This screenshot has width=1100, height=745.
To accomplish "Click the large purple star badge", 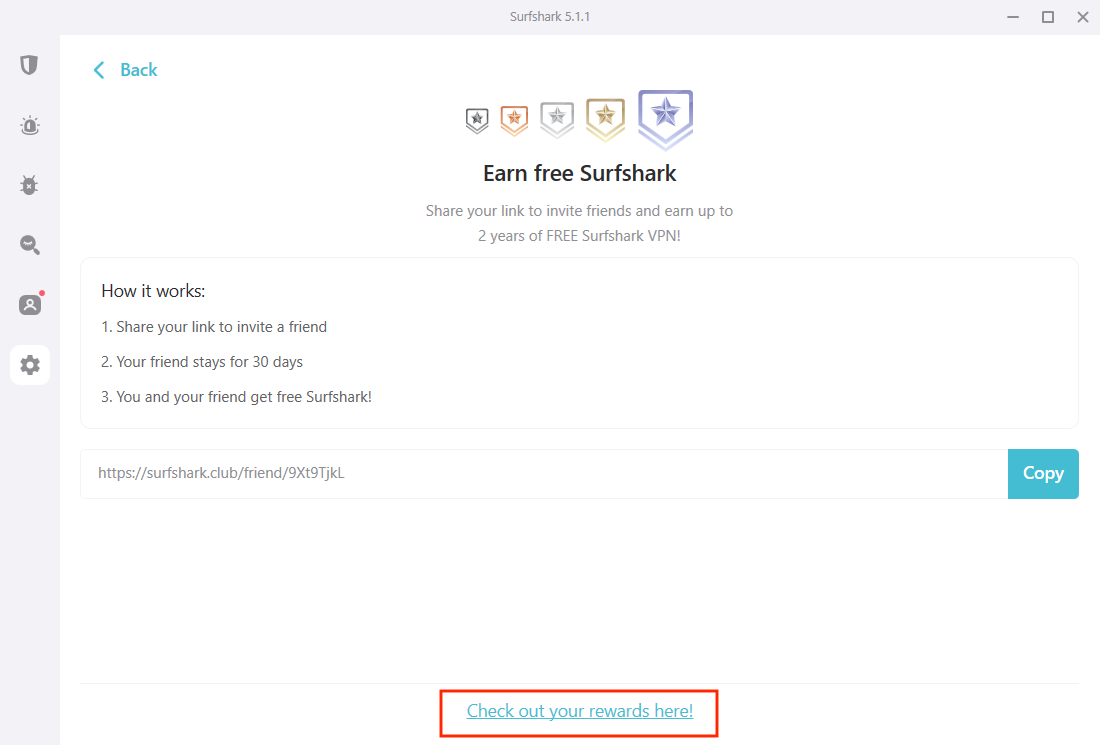I will [665, 119].
